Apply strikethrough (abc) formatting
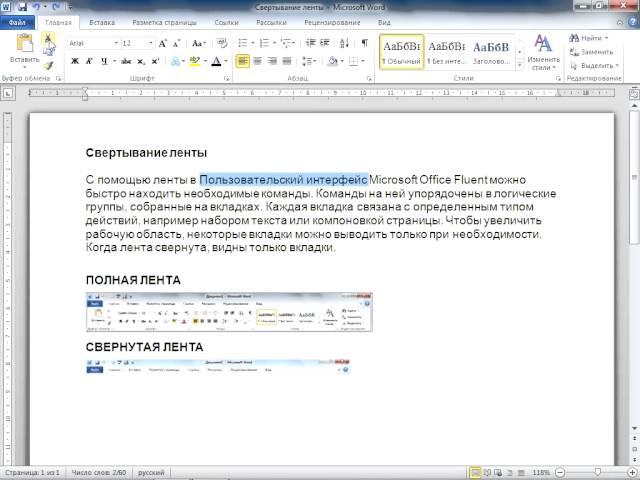640x480 pixels. pos(126,61)
